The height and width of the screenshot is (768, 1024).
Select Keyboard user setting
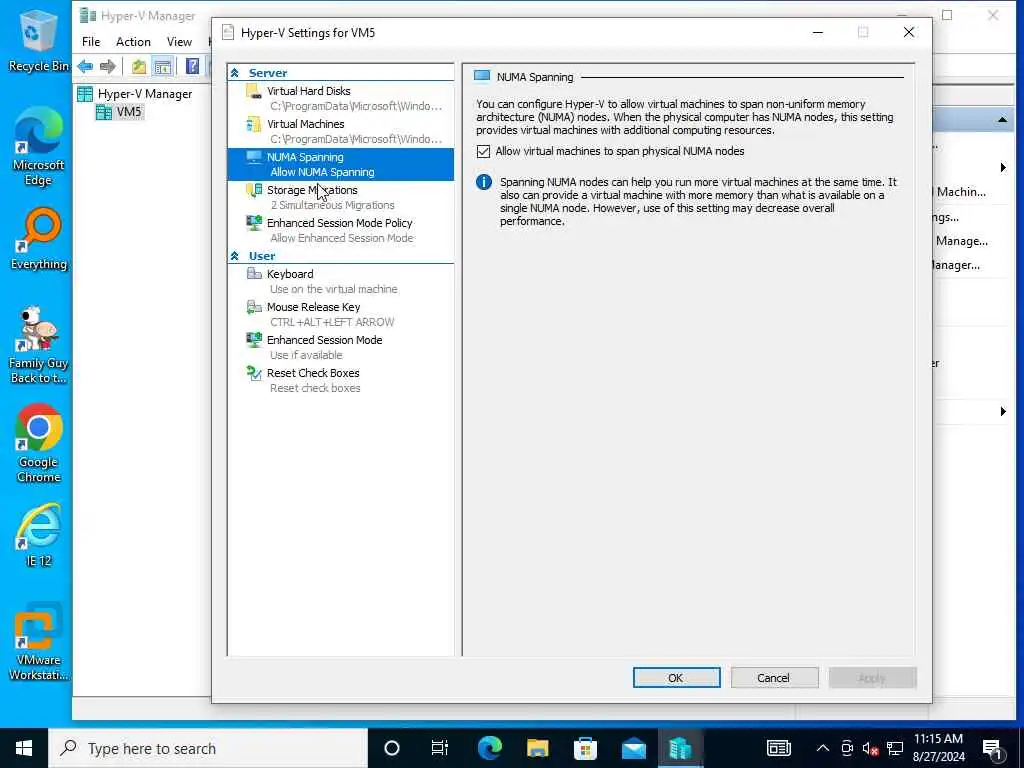pyautogui.click(x=340, y=281)
